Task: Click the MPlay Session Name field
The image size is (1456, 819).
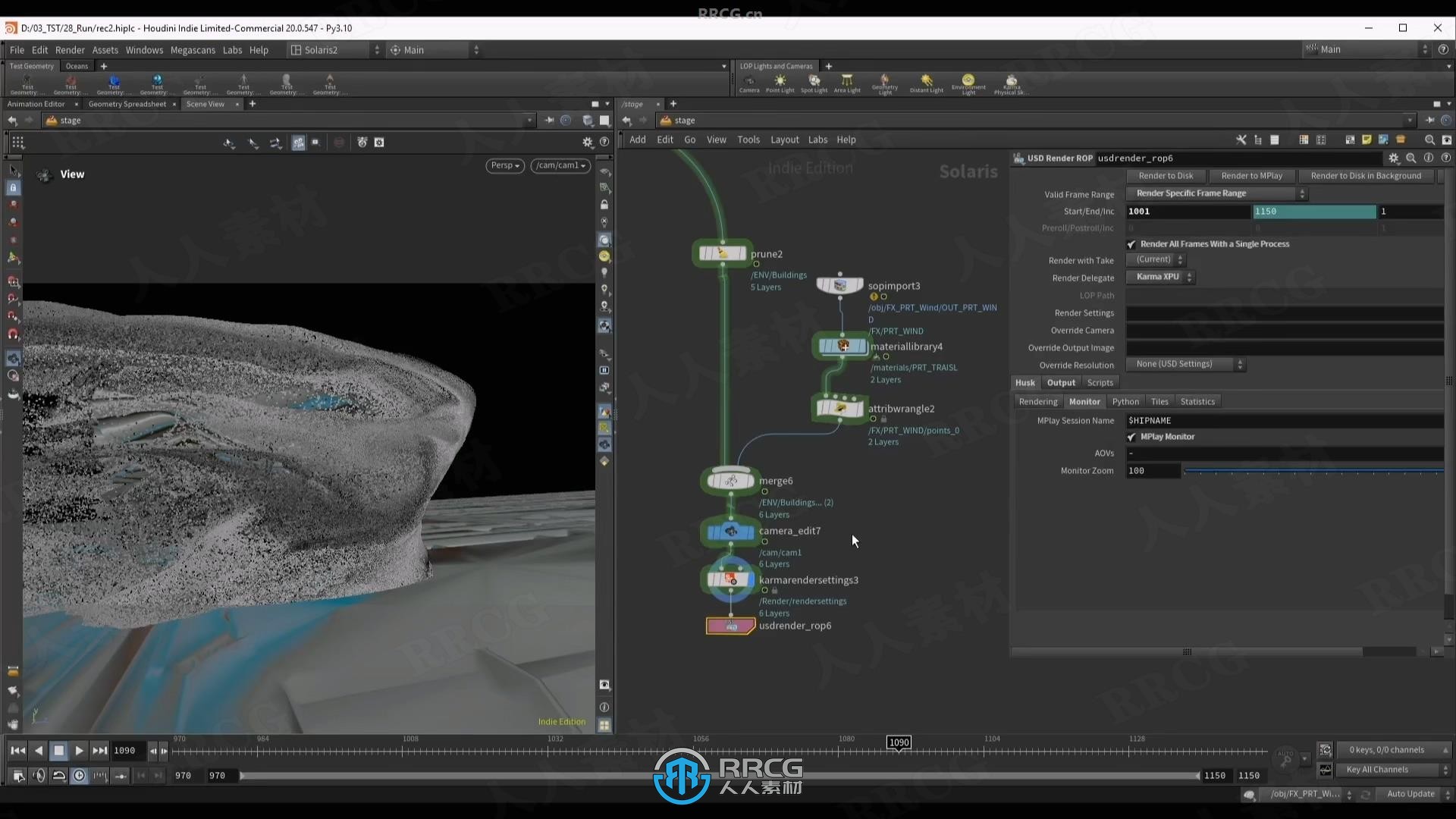Action: [x=1285, y=421]
